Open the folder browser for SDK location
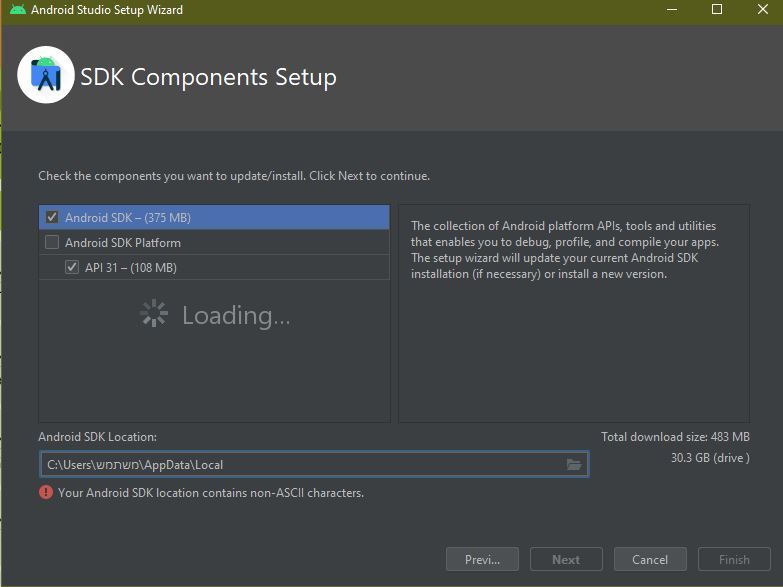783x587 pixels. point(574,464)
